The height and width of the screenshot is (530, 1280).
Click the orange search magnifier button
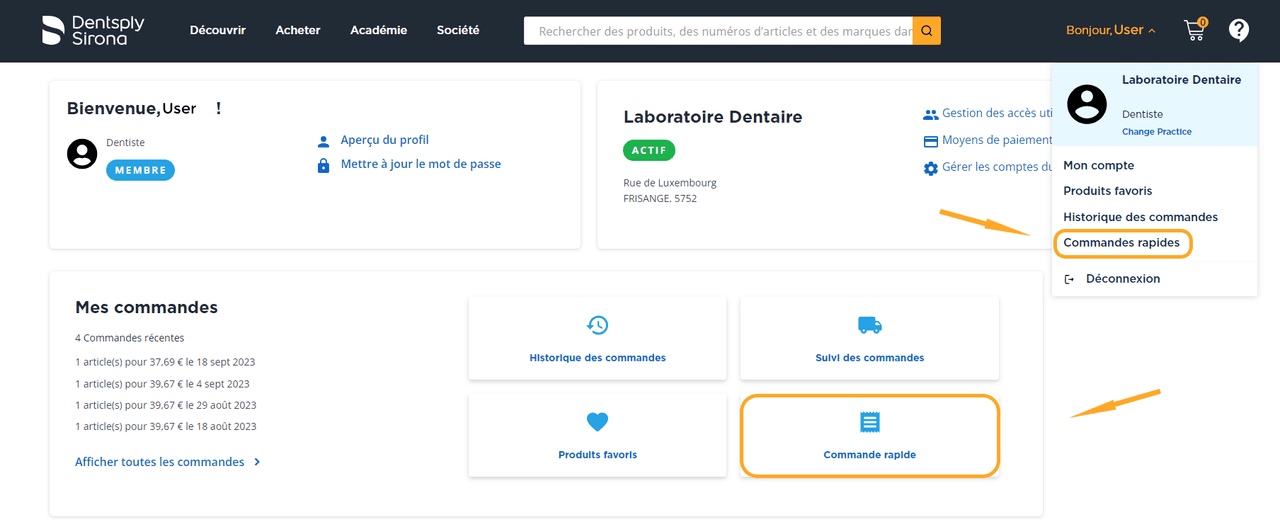pos(927,31)
